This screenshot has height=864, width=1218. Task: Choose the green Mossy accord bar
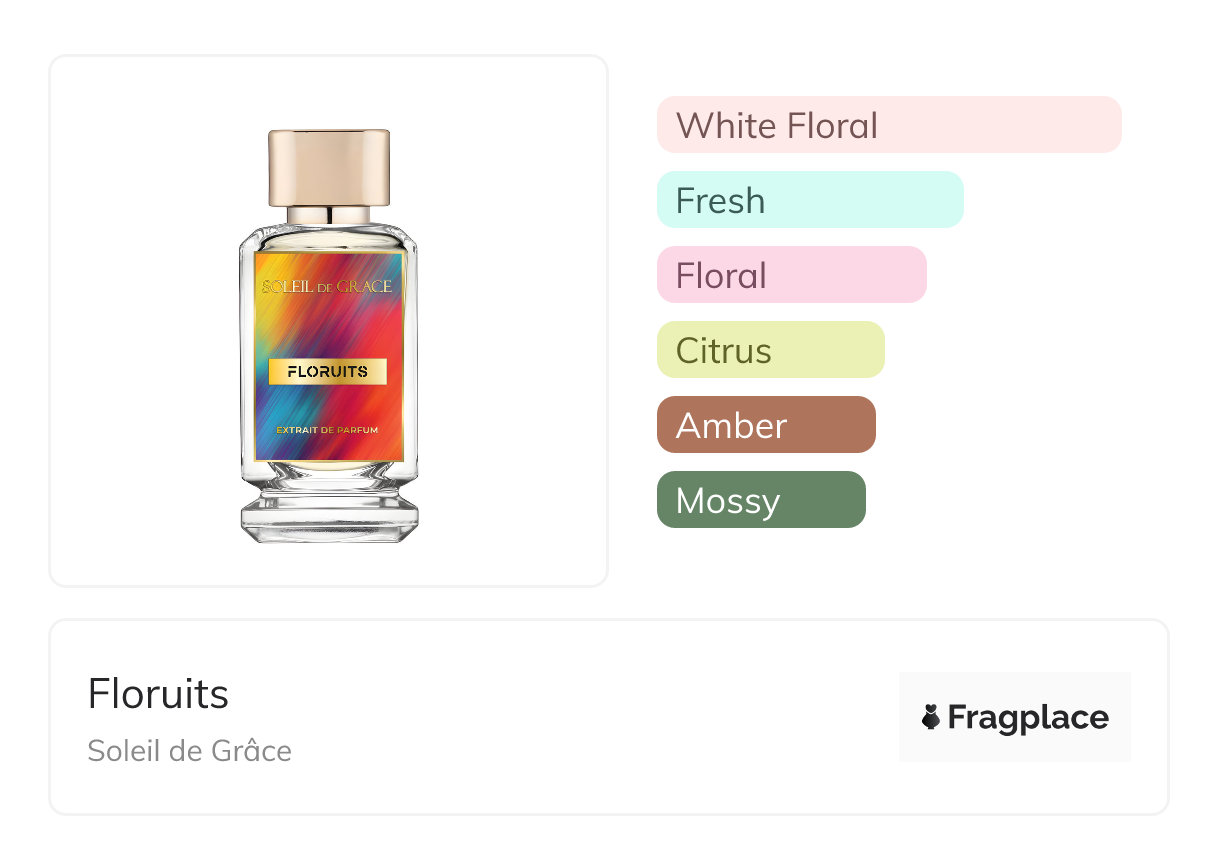tap(760, 500)
